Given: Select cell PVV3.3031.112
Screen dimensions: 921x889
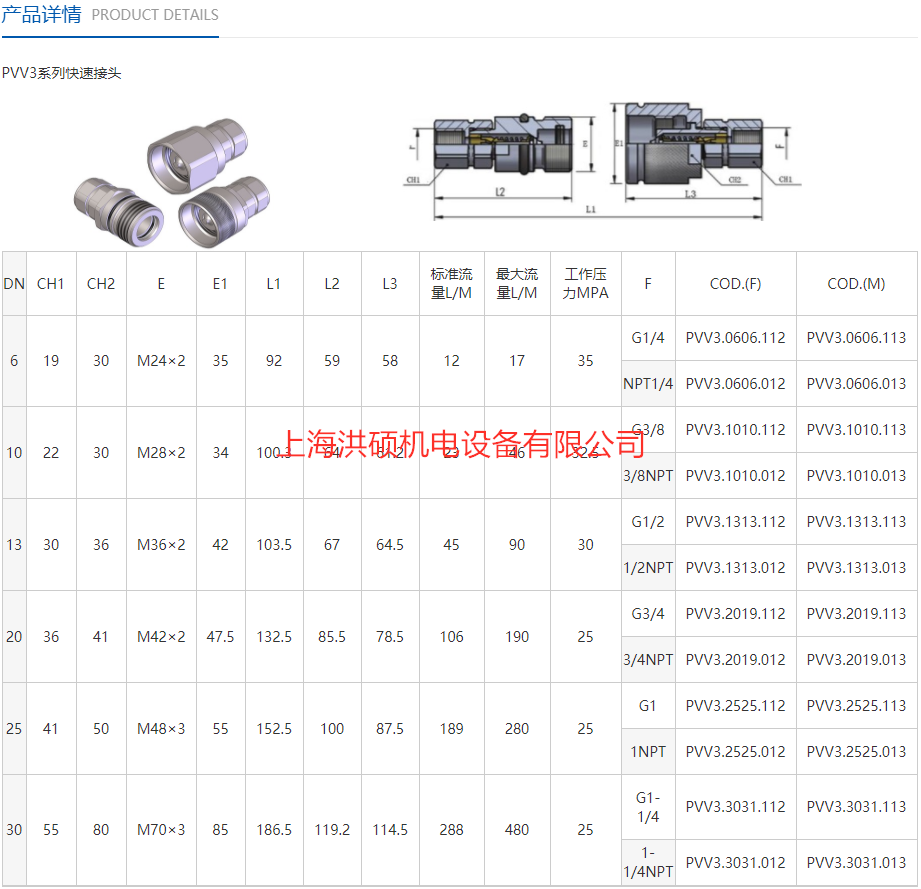Looking at the screenshot, I should point(735,807).
